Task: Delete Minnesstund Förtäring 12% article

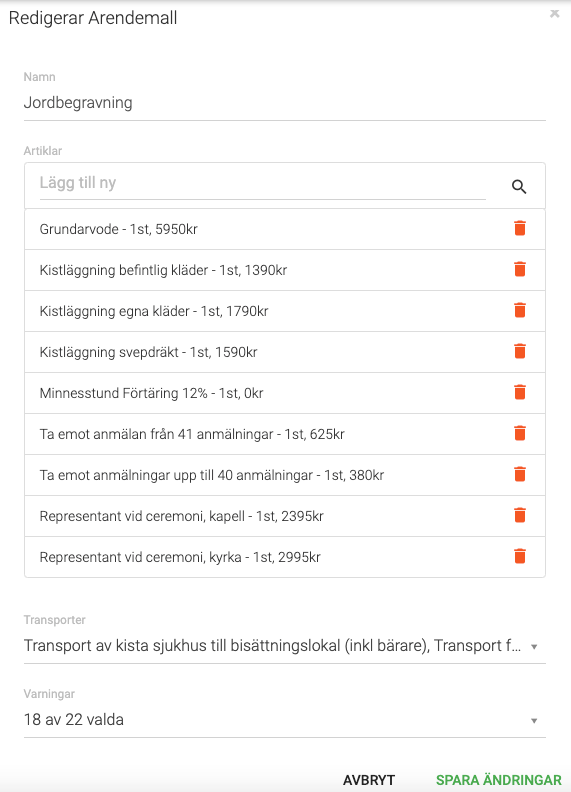Action: [519, 392]
